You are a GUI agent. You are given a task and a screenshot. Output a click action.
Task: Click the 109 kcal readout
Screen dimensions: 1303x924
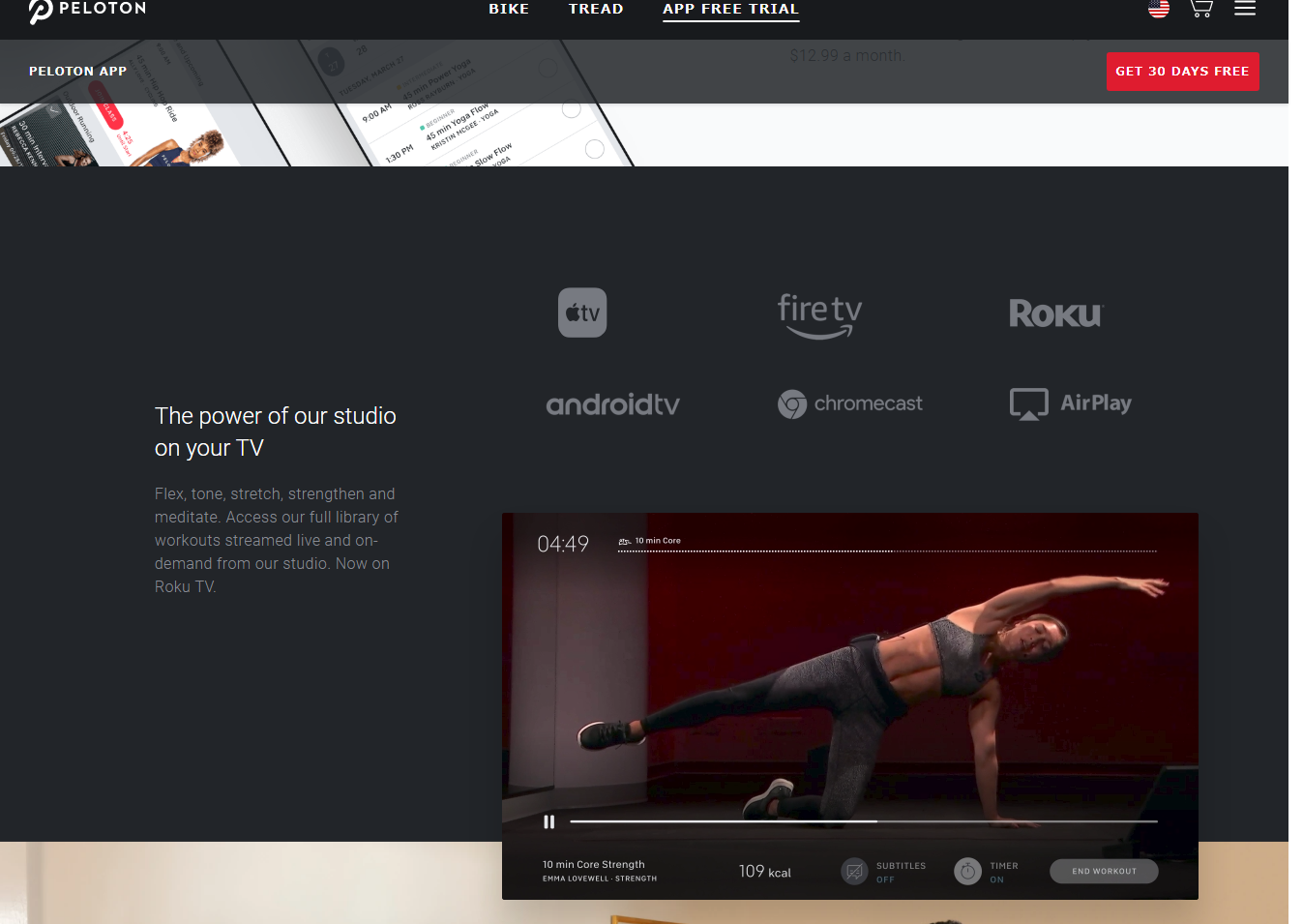(764, 872)
